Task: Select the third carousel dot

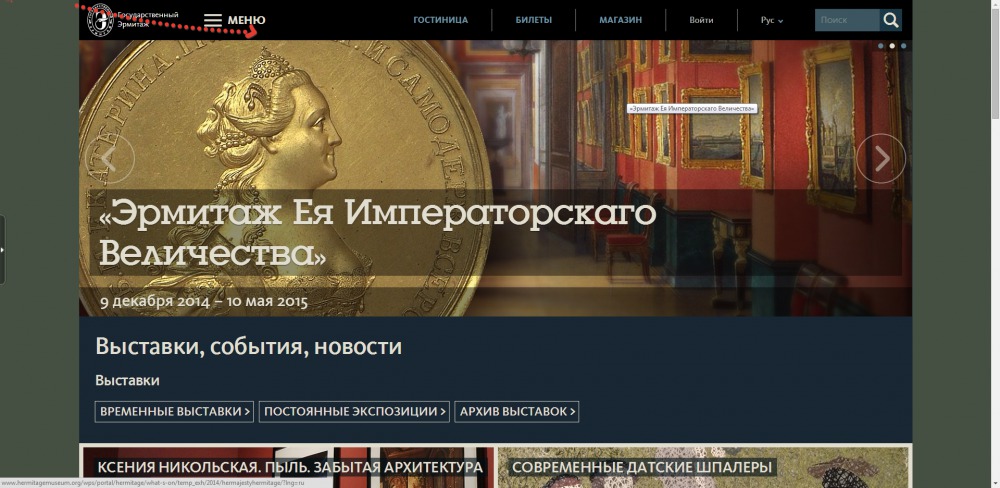Action: click(x=903, y=46)
